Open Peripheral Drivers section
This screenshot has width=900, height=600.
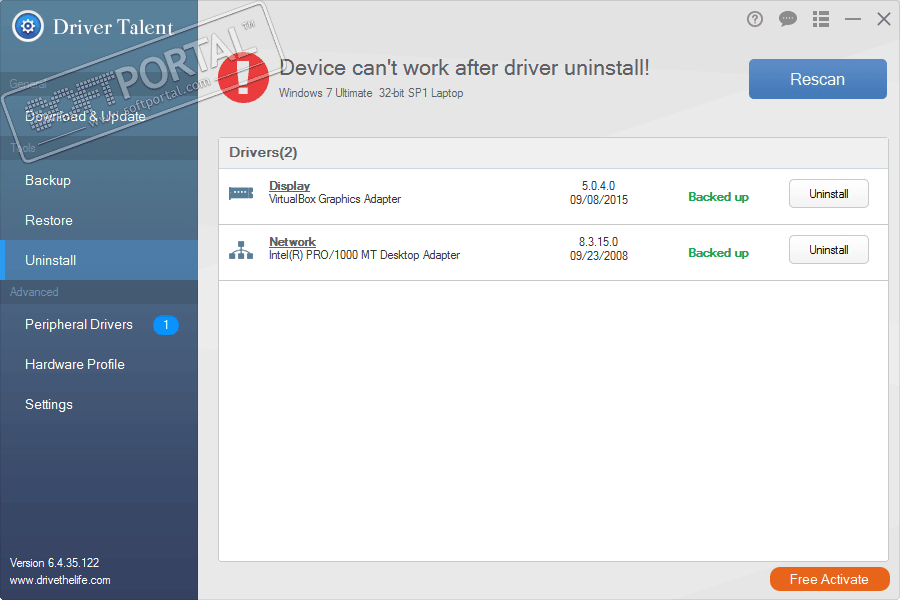point(99,325)
